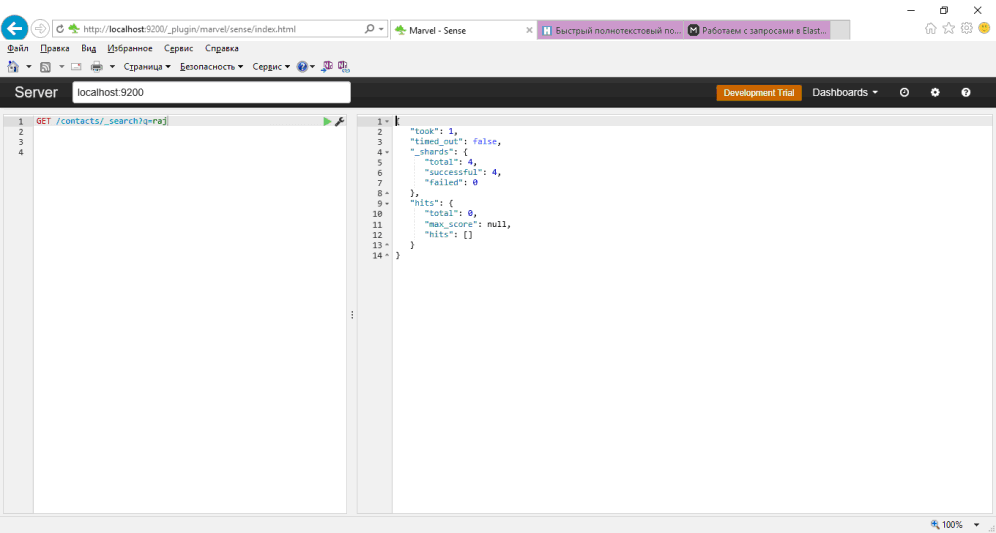Switch to Быстрый полнотекстовый tab
The height and width of the screenshot is (533, 996).
(x=610, y=30)
